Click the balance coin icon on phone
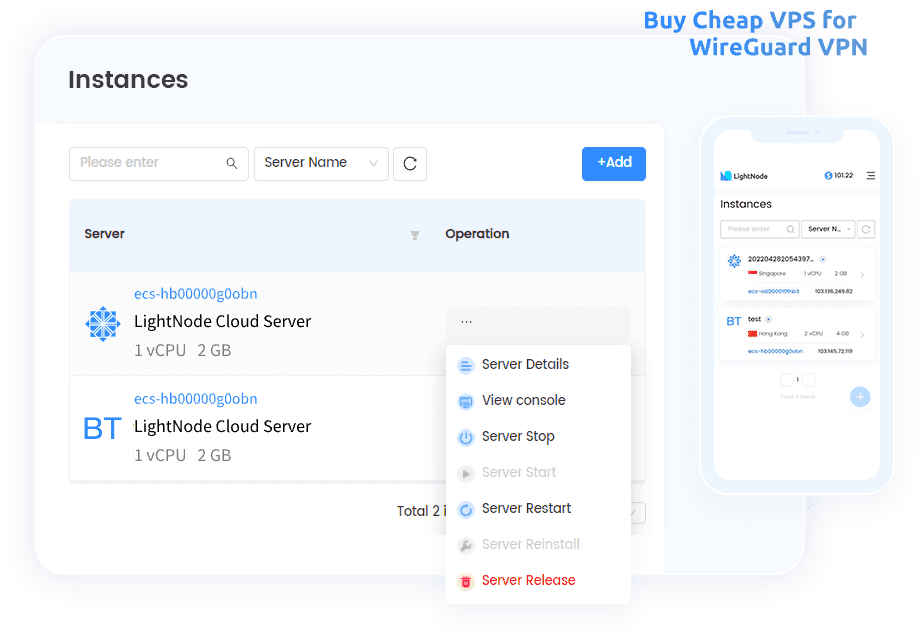The image size is (920, 639). click(828, 175)
